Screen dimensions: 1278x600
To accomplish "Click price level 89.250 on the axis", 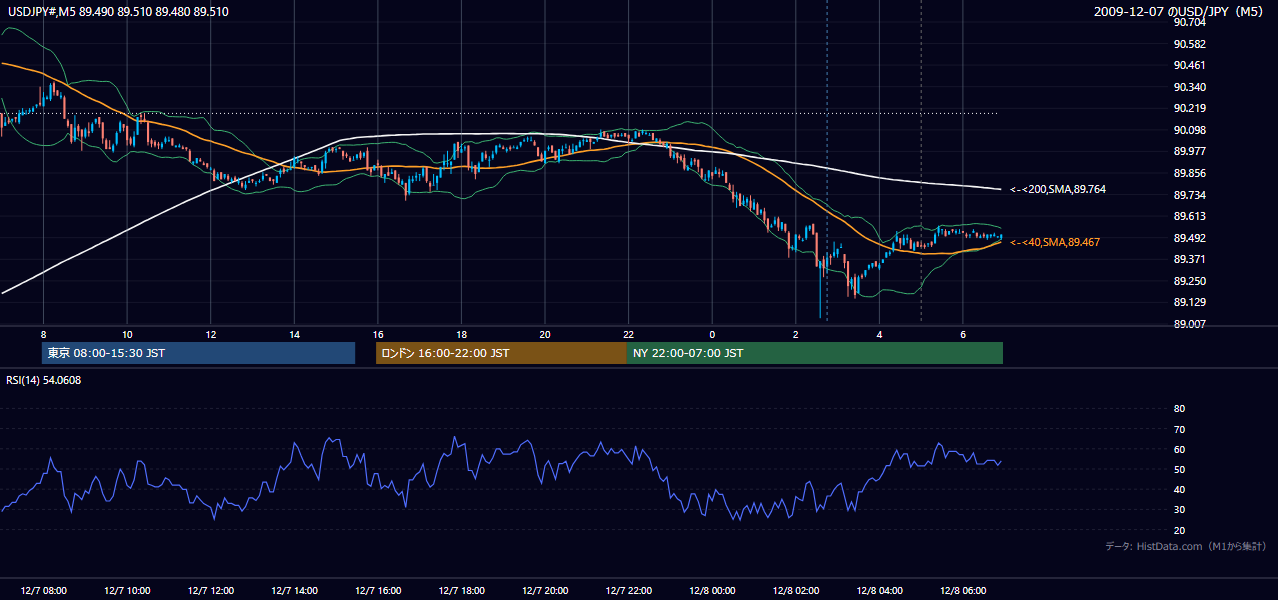I will [1189, 281].
